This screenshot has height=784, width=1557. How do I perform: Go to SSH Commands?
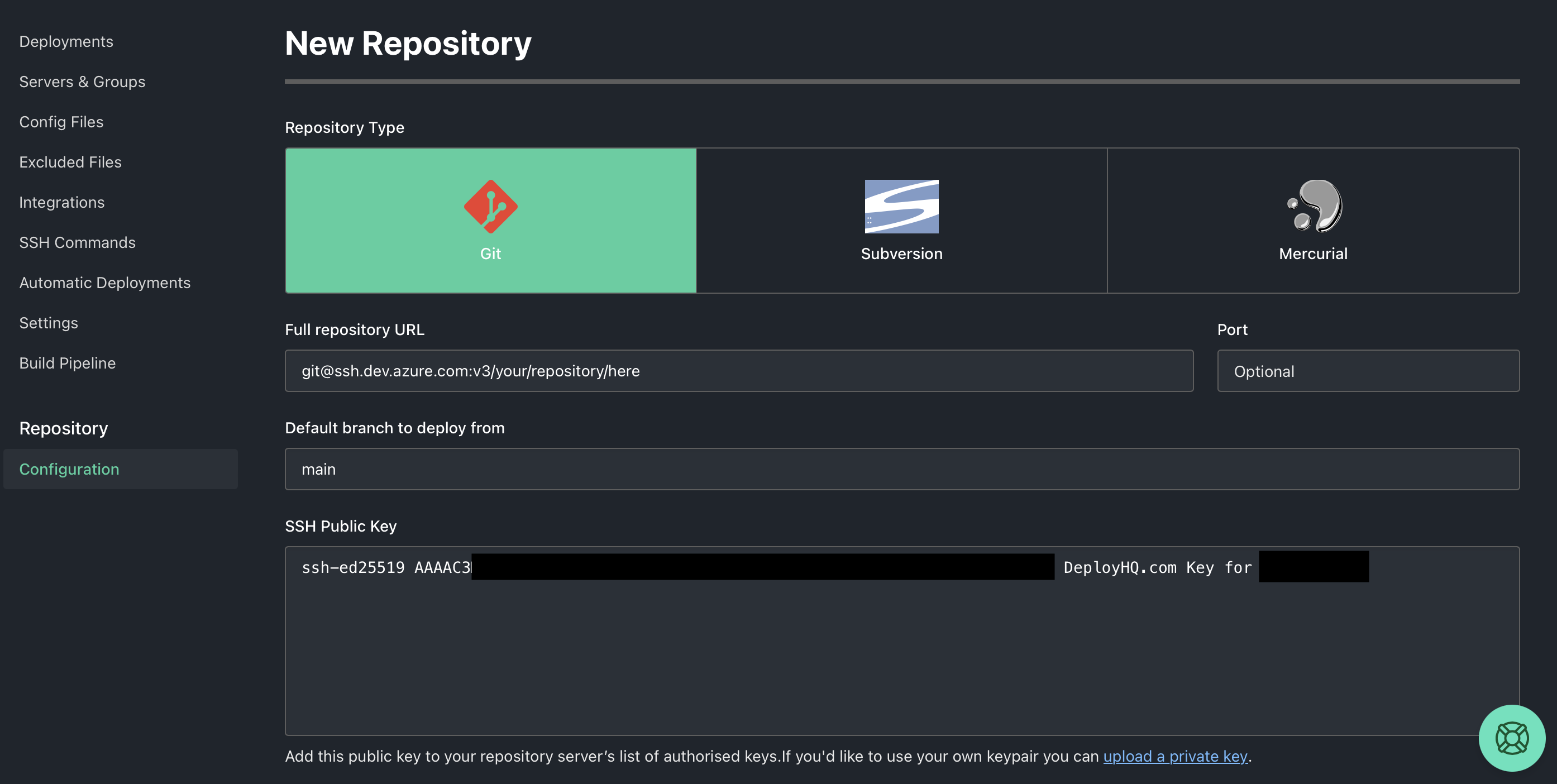(78, 242)
